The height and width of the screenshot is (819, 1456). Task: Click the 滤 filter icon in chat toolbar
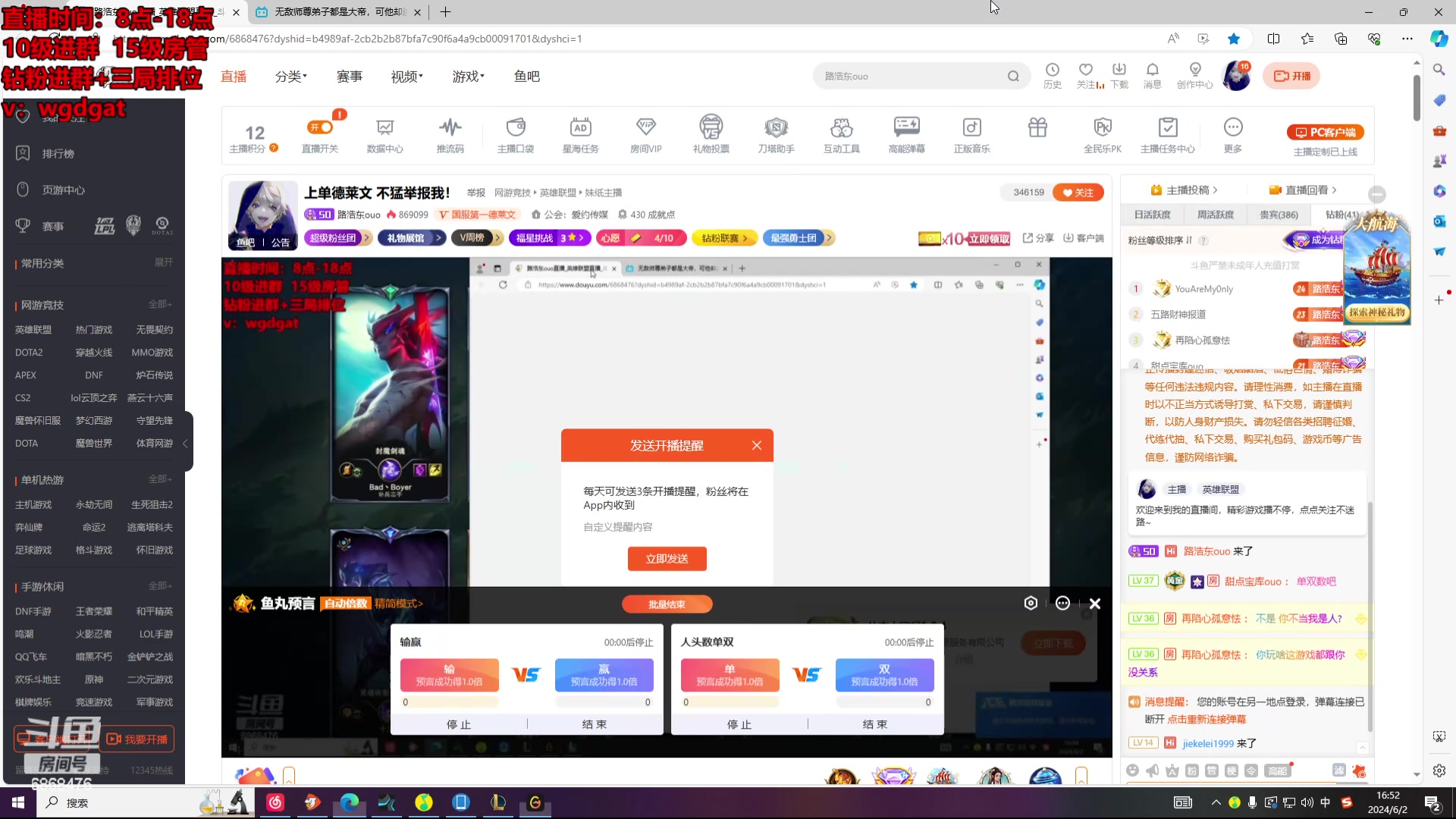tap(1339, 770)
